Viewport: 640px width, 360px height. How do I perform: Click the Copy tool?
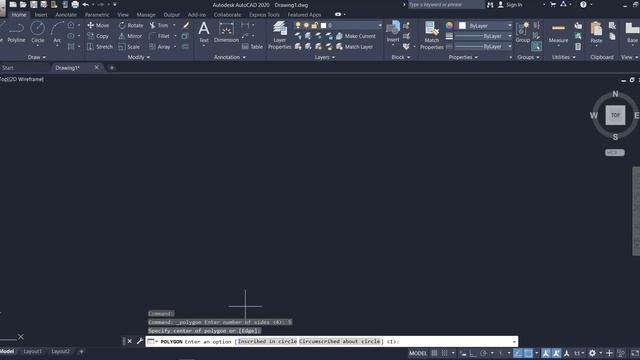[x=98, y=36]
